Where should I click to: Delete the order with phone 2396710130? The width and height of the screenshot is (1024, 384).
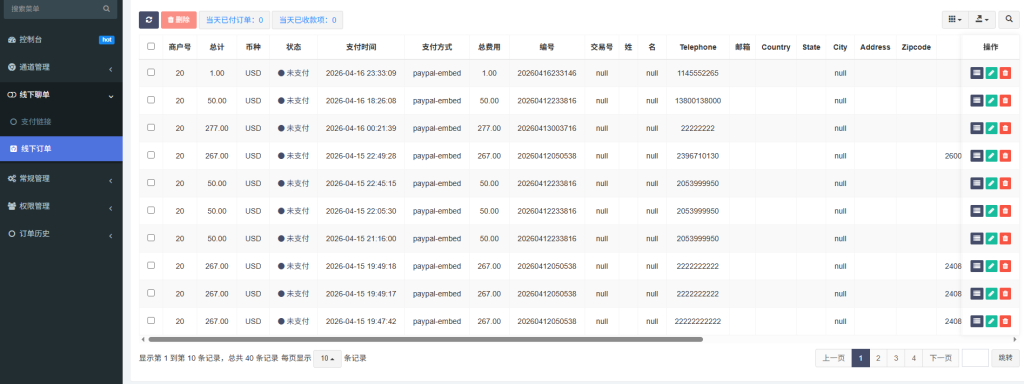(x=1005, y=155)
